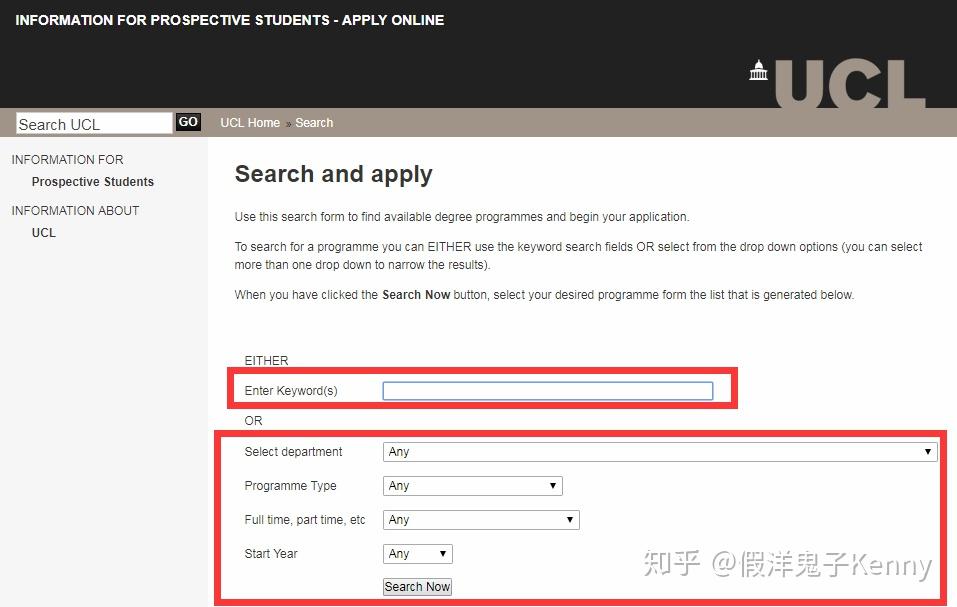The image size is (957, 607).
Task: Click the Search and apply page title
Action: tap(333, 173)
